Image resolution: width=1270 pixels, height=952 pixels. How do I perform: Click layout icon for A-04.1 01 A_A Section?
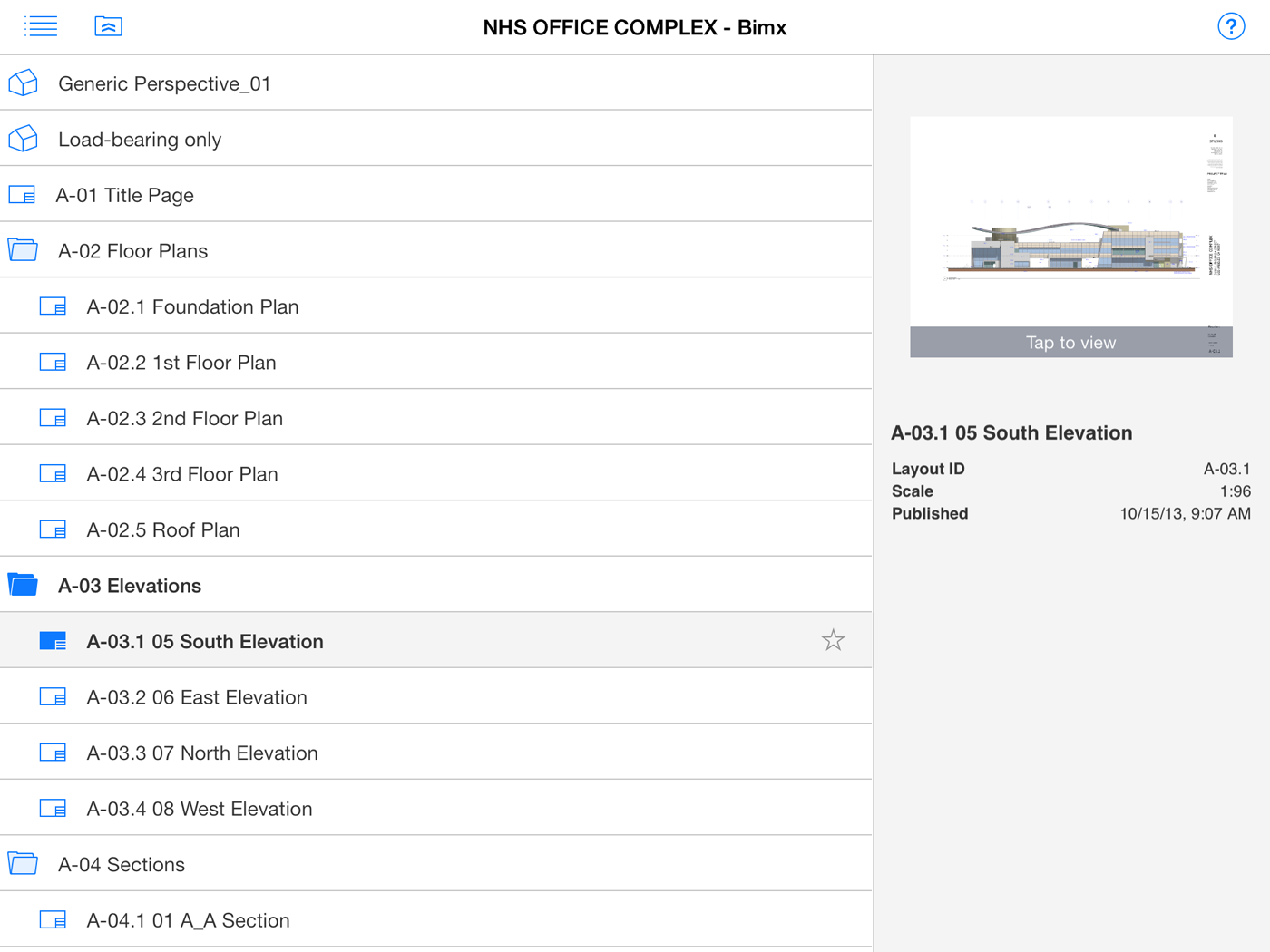click(x=53, y=920)
